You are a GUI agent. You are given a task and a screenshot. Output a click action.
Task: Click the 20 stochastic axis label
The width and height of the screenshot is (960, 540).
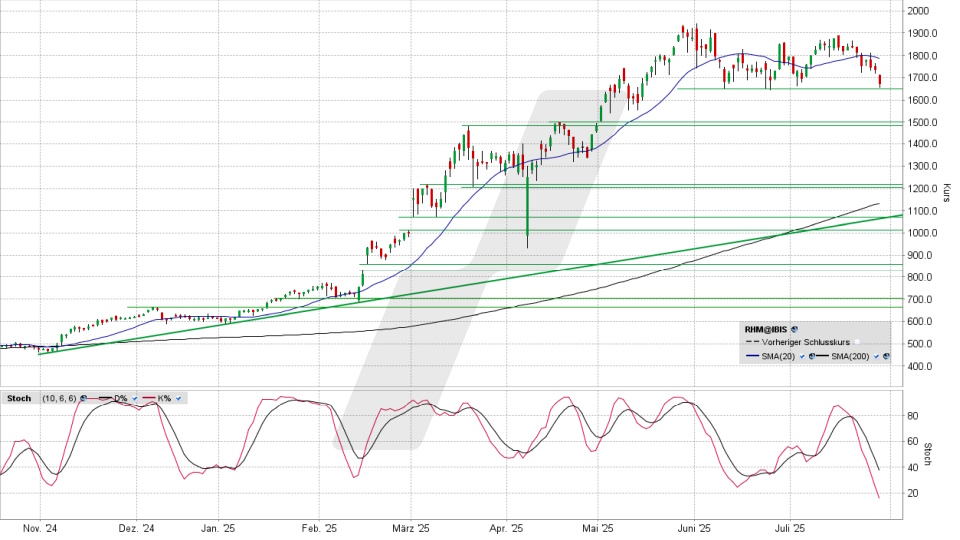[x=913, y=493]
